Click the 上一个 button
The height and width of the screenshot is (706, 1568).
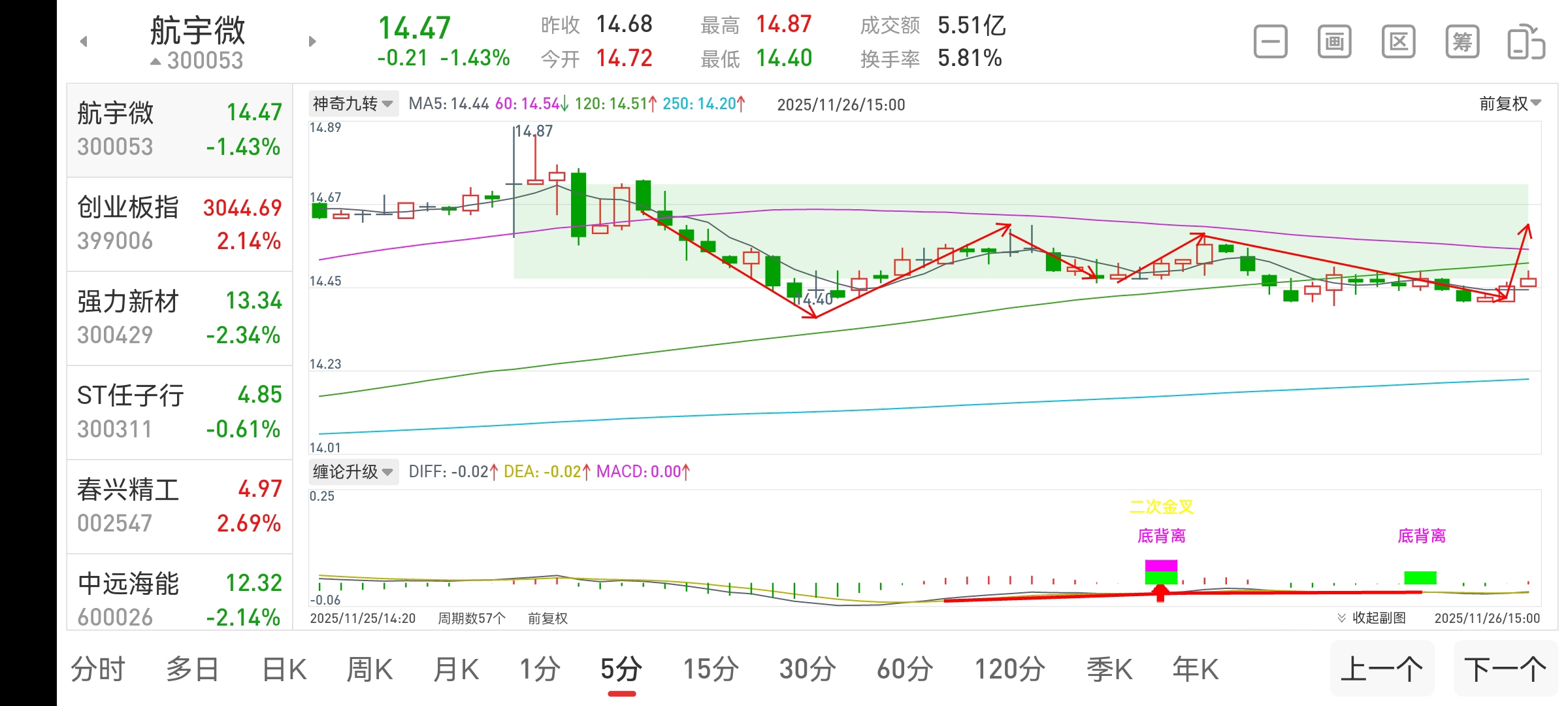coord(1382,668)
